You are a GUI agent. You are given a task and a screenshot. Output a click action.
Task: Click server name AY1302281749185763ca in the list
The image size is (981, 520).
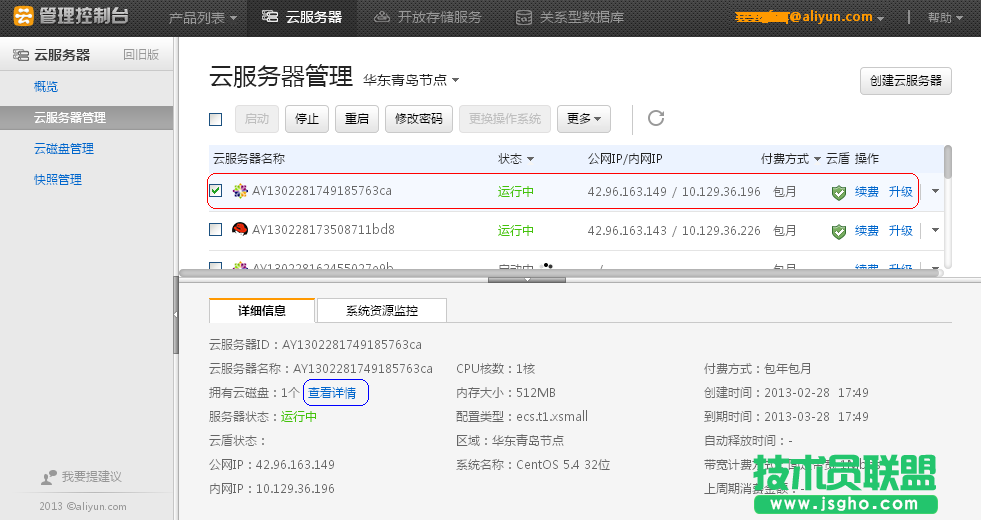(322, 191)
